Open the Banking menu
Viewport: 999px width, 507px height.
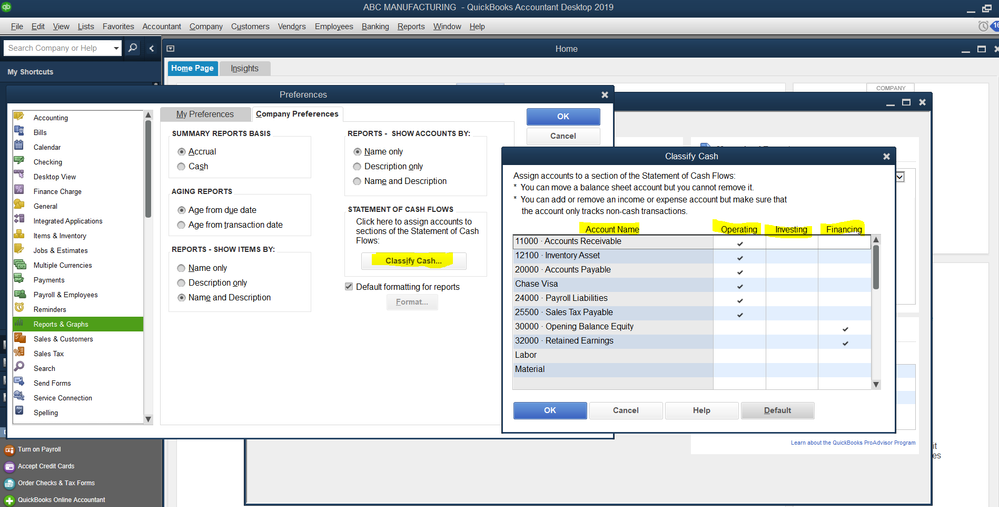[375, 26]
